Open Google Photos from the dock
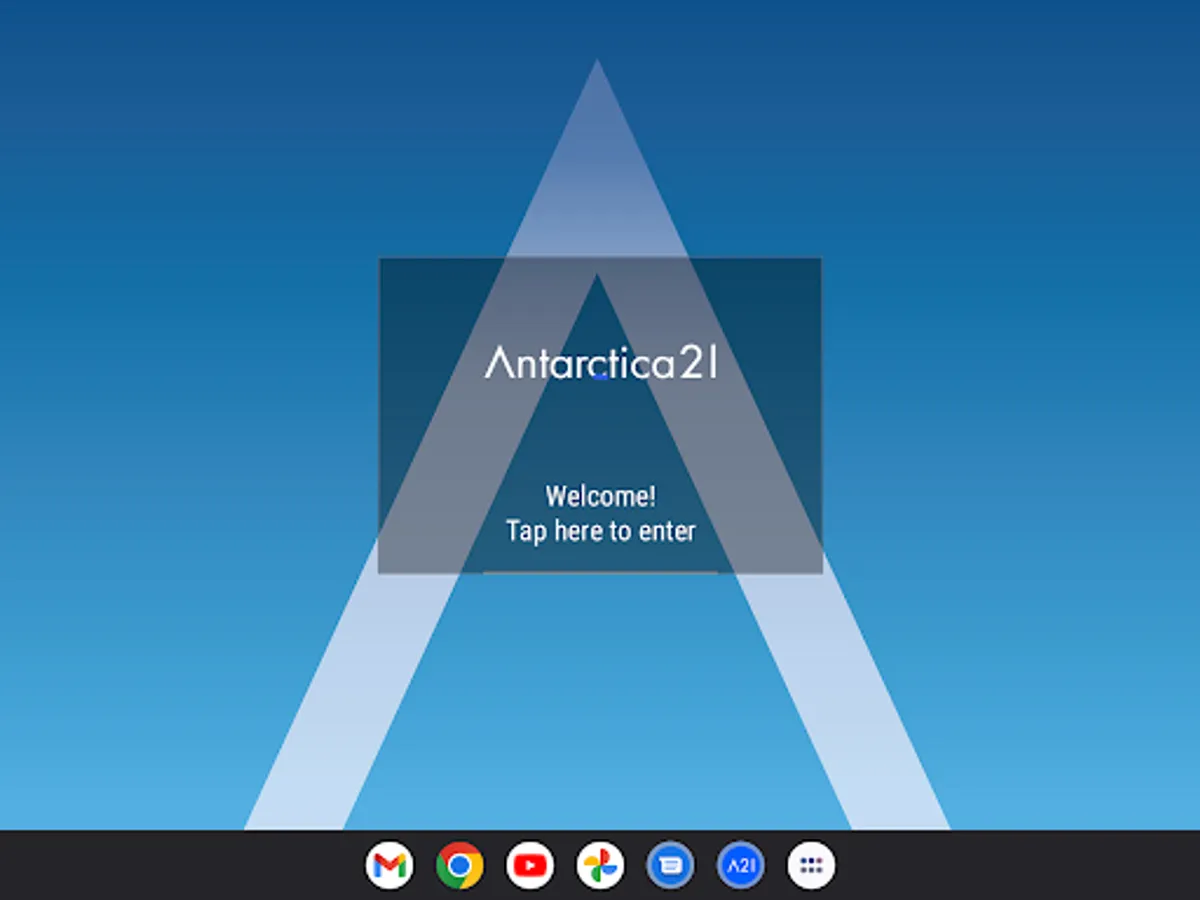Viewport: 1200px width, 900px height. pyautogui.click(x=600, y=865)
